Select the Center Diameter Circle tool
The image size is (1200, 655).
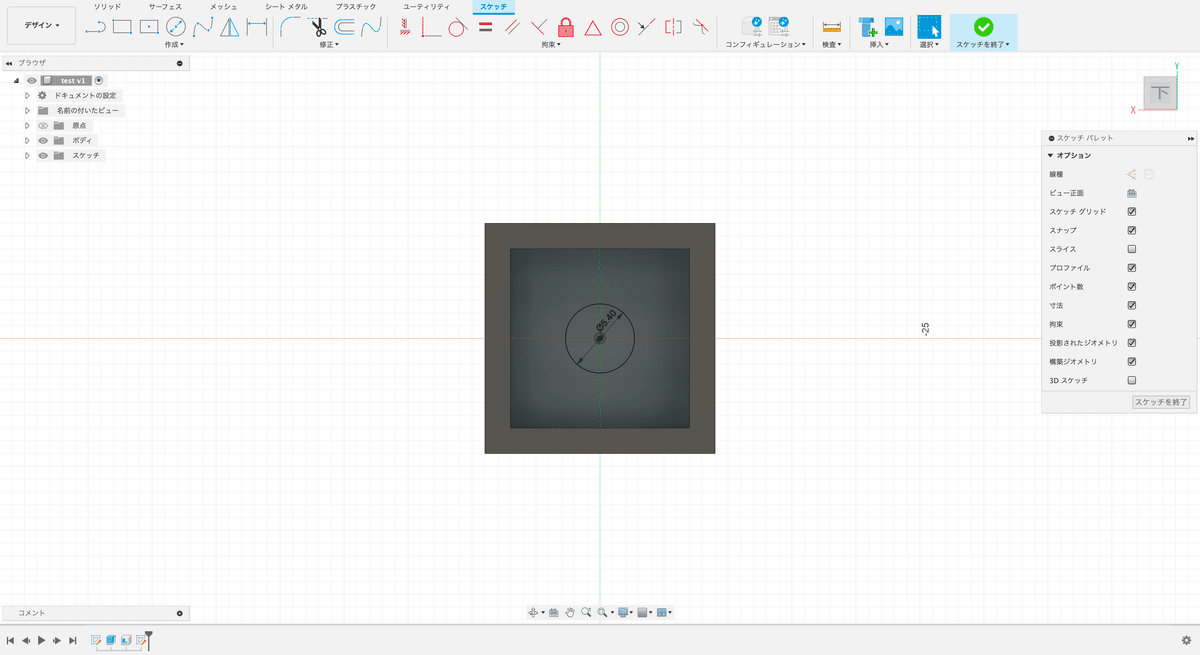176,27
